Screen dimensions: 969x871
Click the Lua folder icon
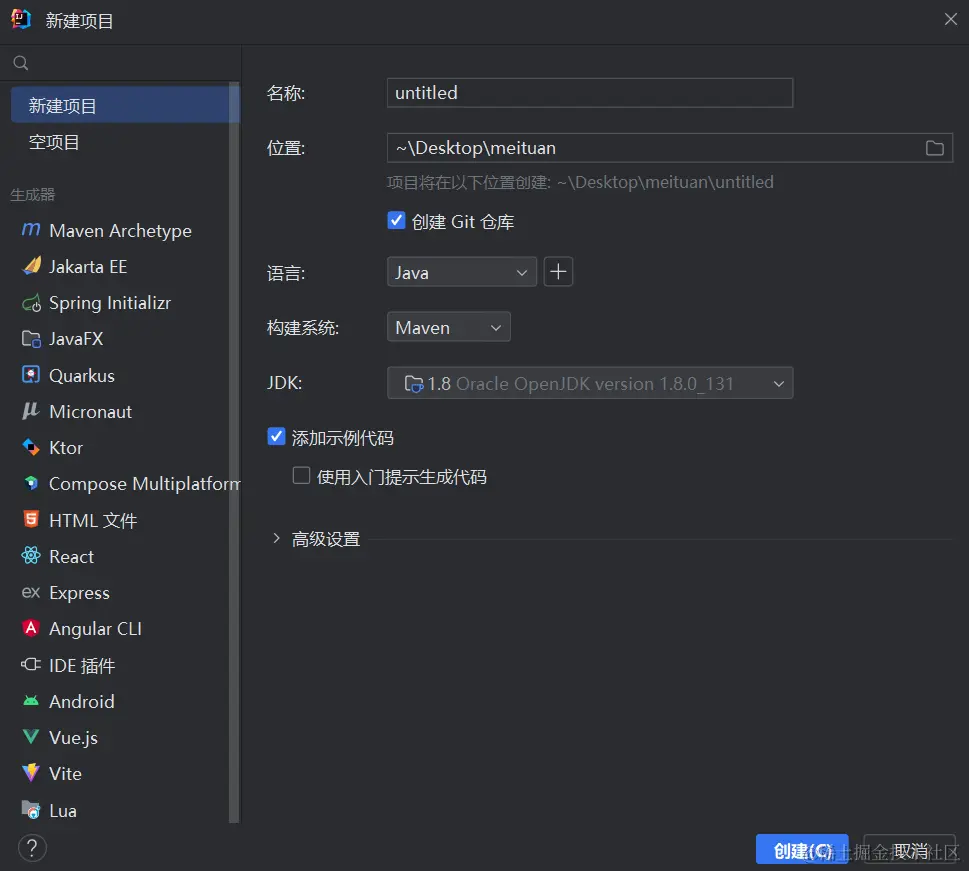click(x=31, y=810)
